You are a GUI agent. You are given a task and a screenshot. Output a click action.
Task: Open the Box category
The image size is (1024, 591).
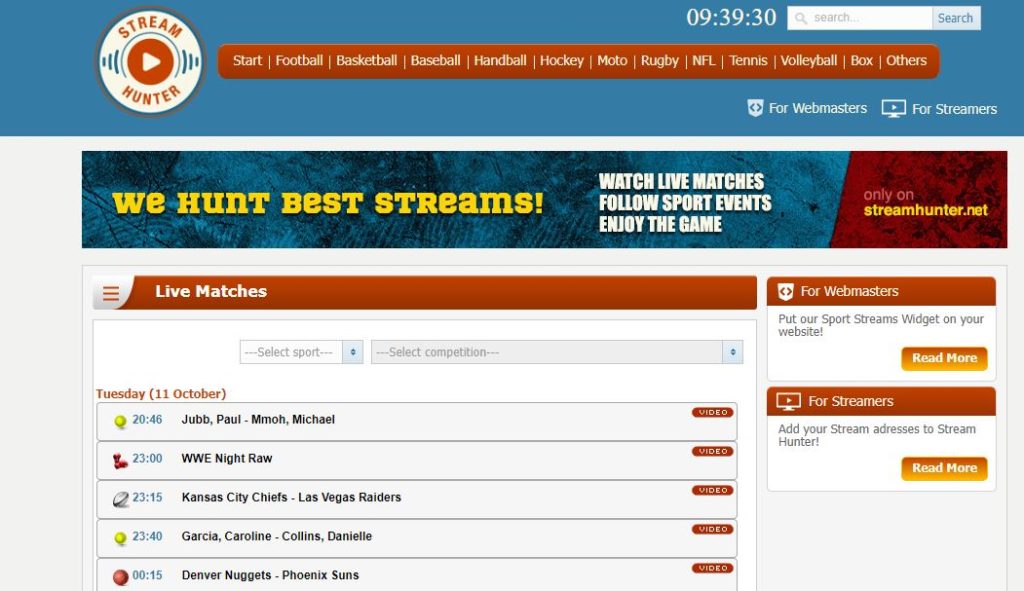click(x=861, y=61)
